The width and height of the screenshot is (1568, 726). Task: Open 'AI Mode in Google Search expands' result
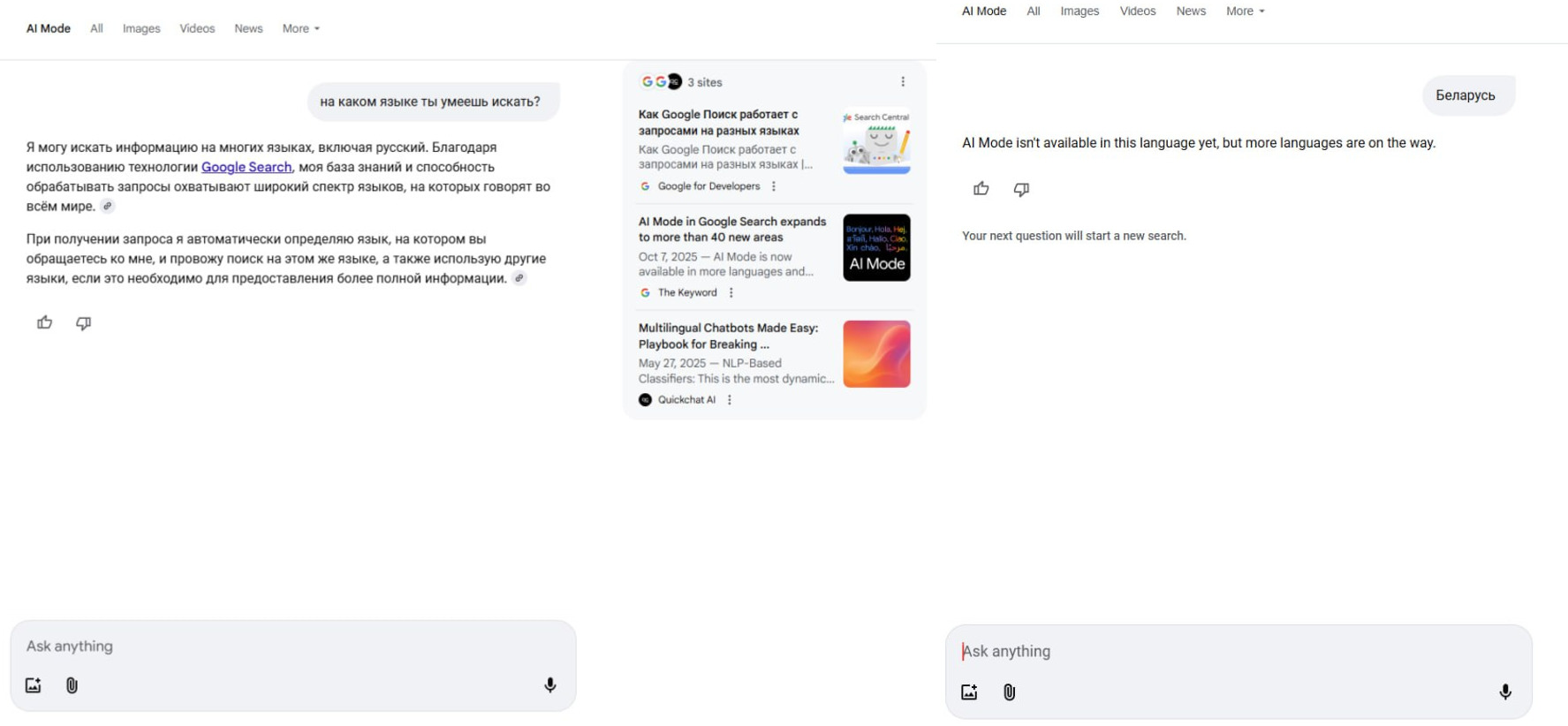(732, 230)
